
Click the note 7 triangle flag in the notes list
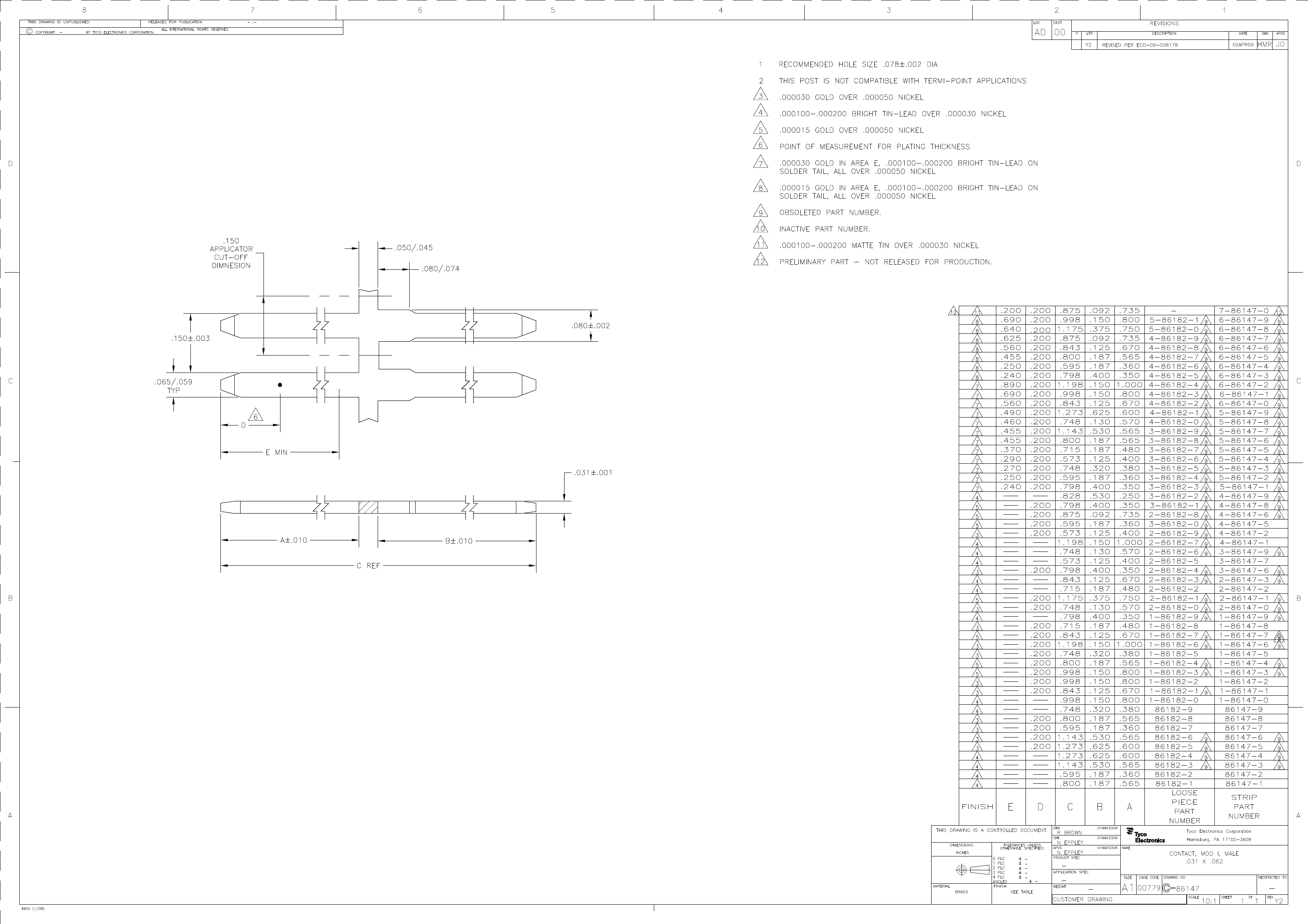click(760, 162)
